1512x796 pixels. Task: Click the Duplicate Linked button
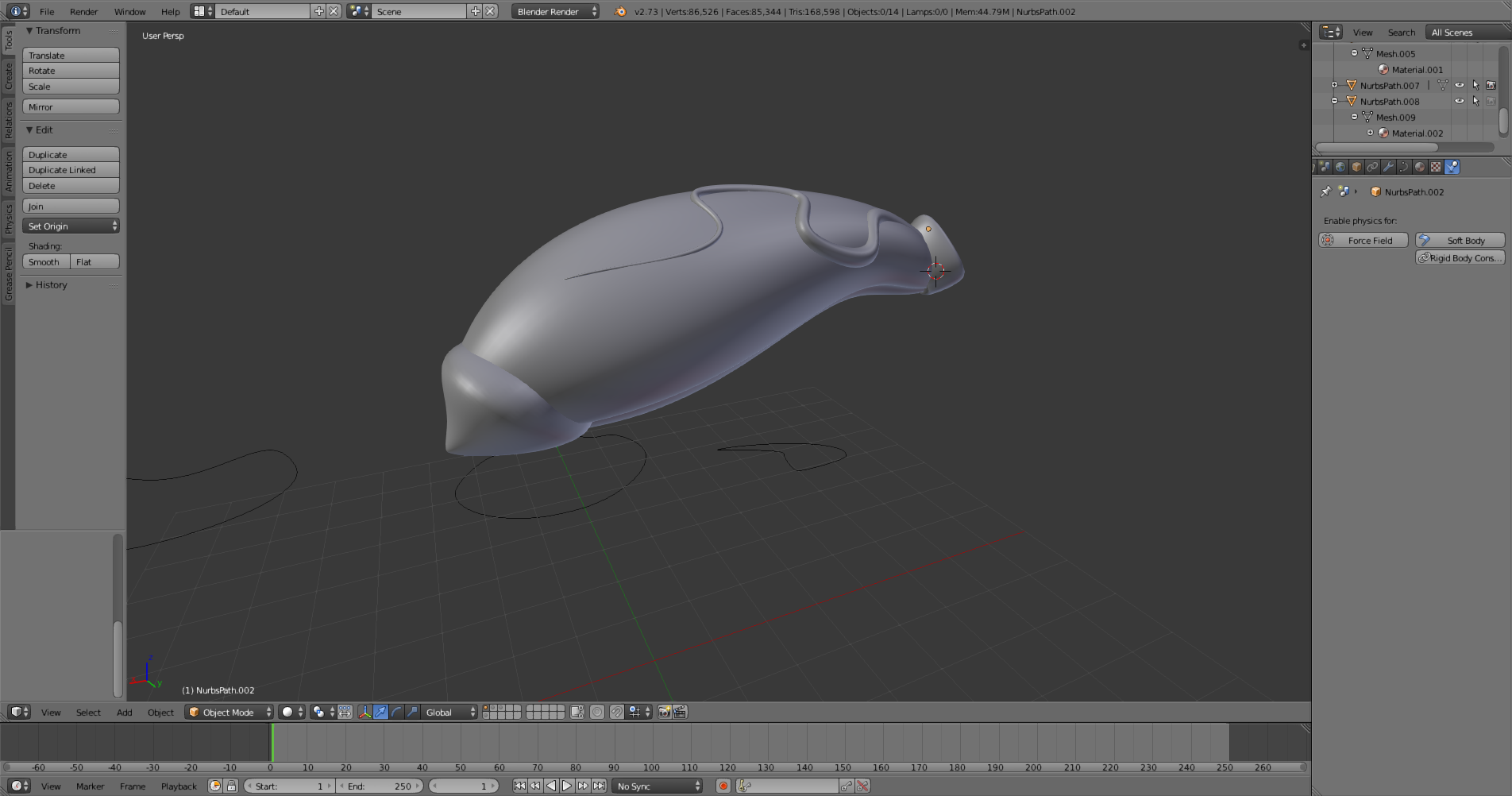pyautogui.click(x=71, y=170)
